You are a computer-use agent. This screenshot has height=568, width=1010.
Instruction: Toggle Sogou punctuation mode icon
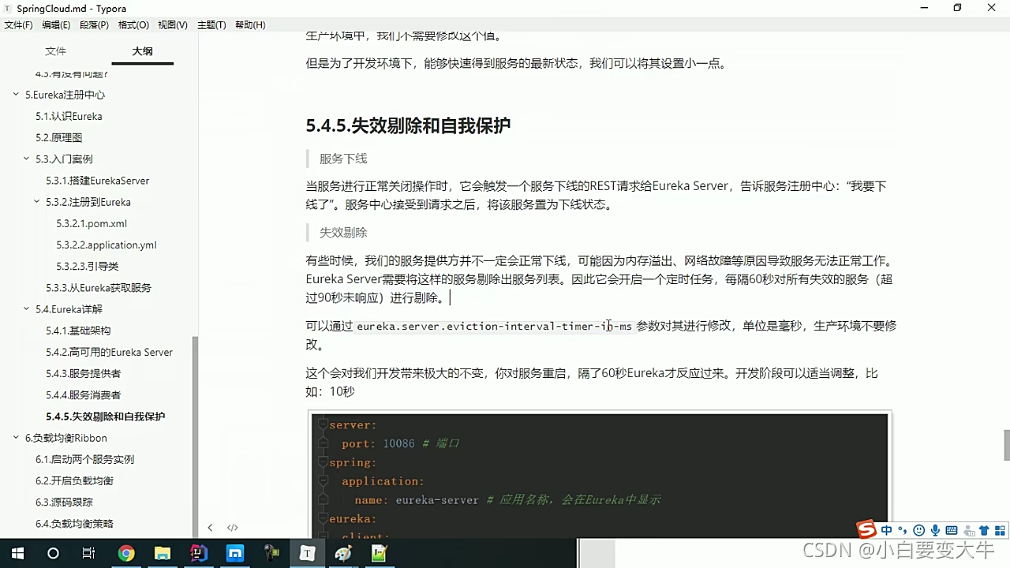[x=902, y=530]
